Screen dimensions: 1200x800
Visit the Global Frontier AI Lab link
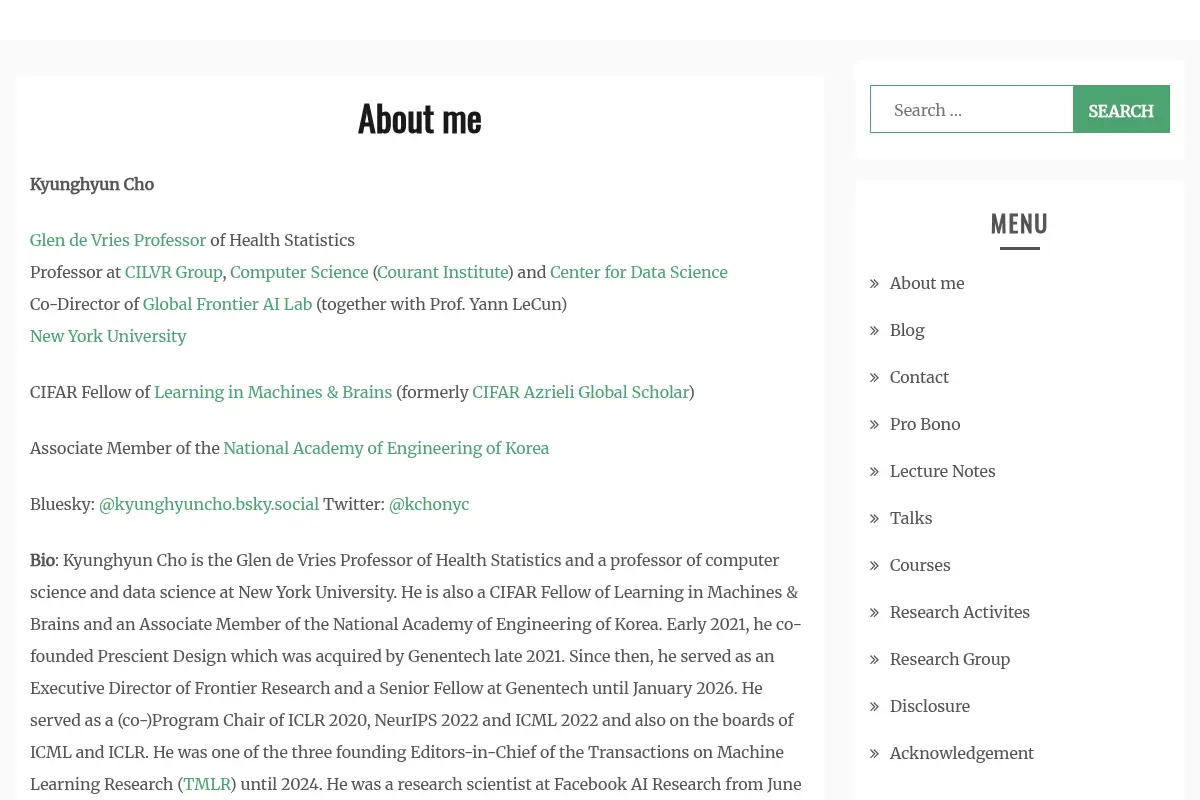(227, 304)
